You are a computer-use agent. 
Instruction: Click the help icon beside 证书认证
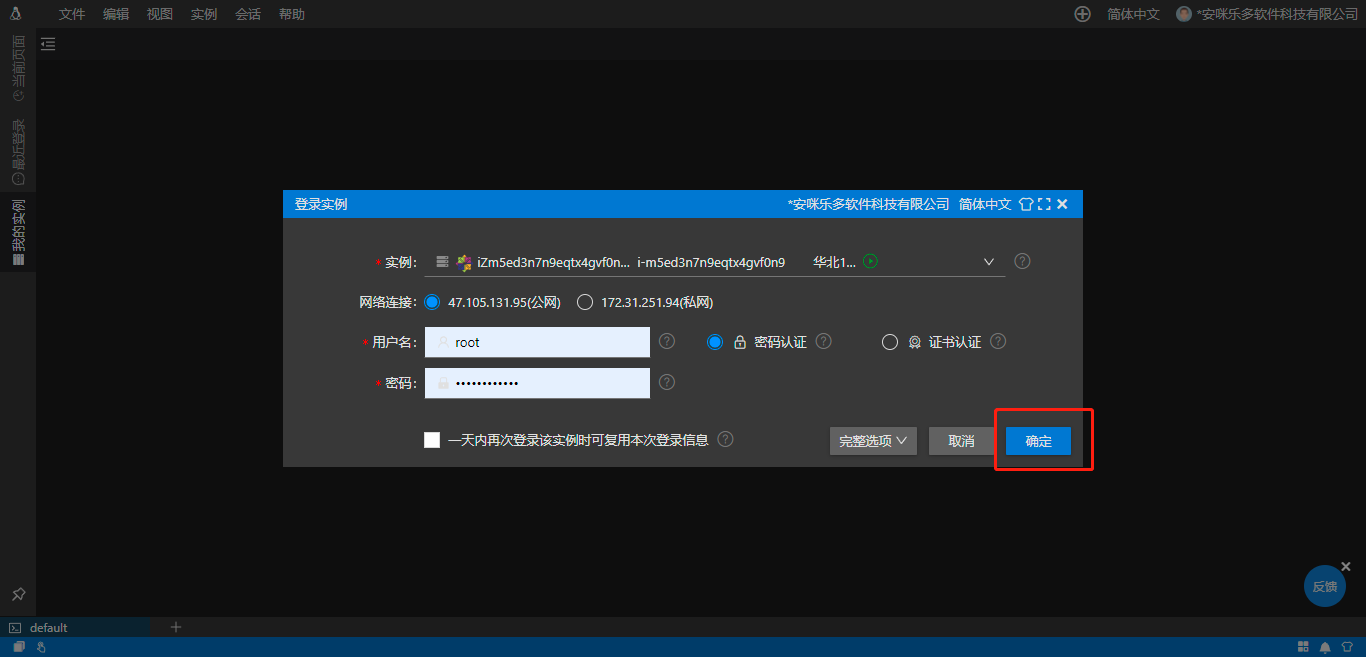[x=997, y=341]
